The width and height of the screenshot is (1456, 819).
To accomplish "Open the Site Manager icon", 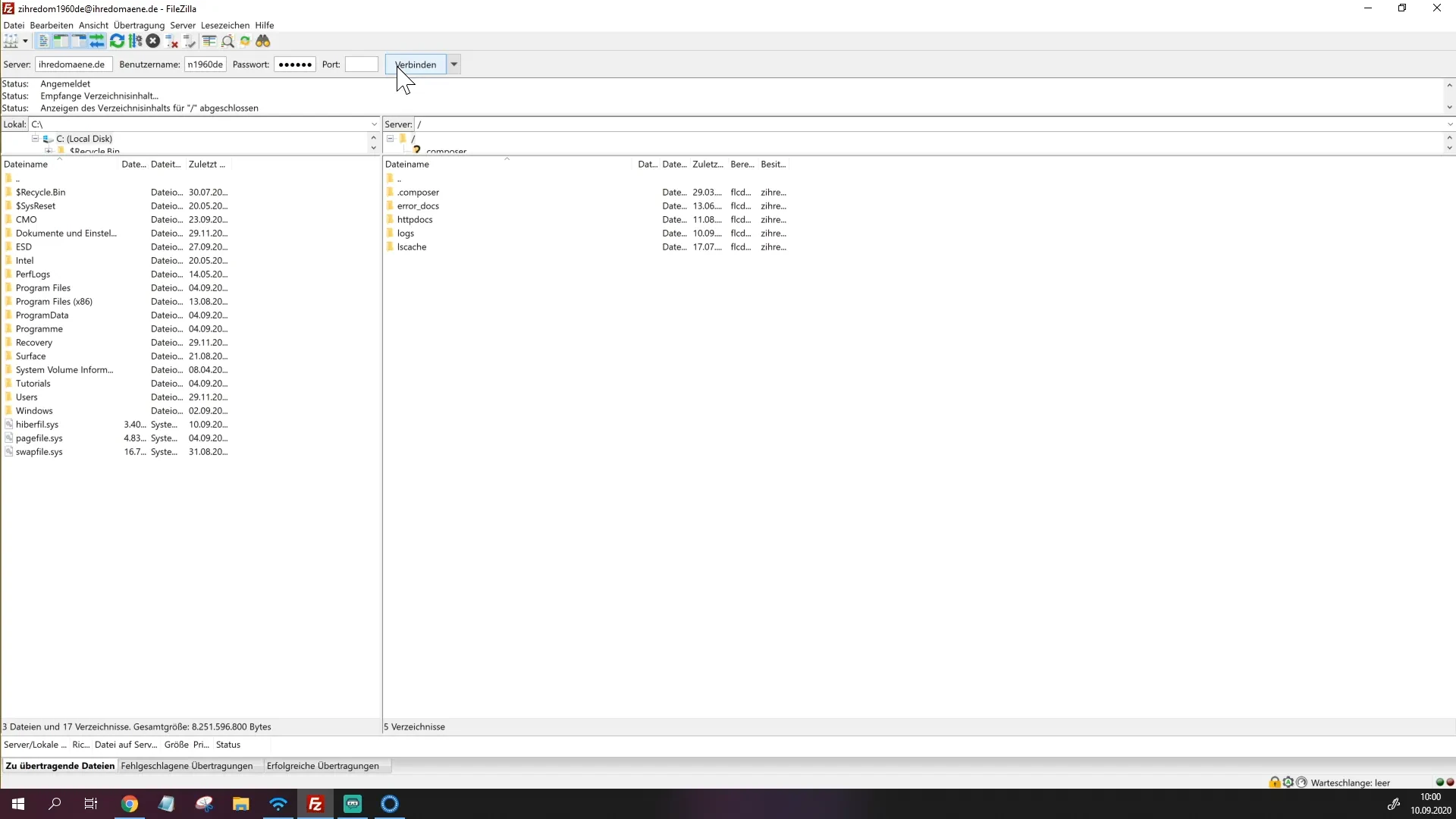I will coord(11,41).
